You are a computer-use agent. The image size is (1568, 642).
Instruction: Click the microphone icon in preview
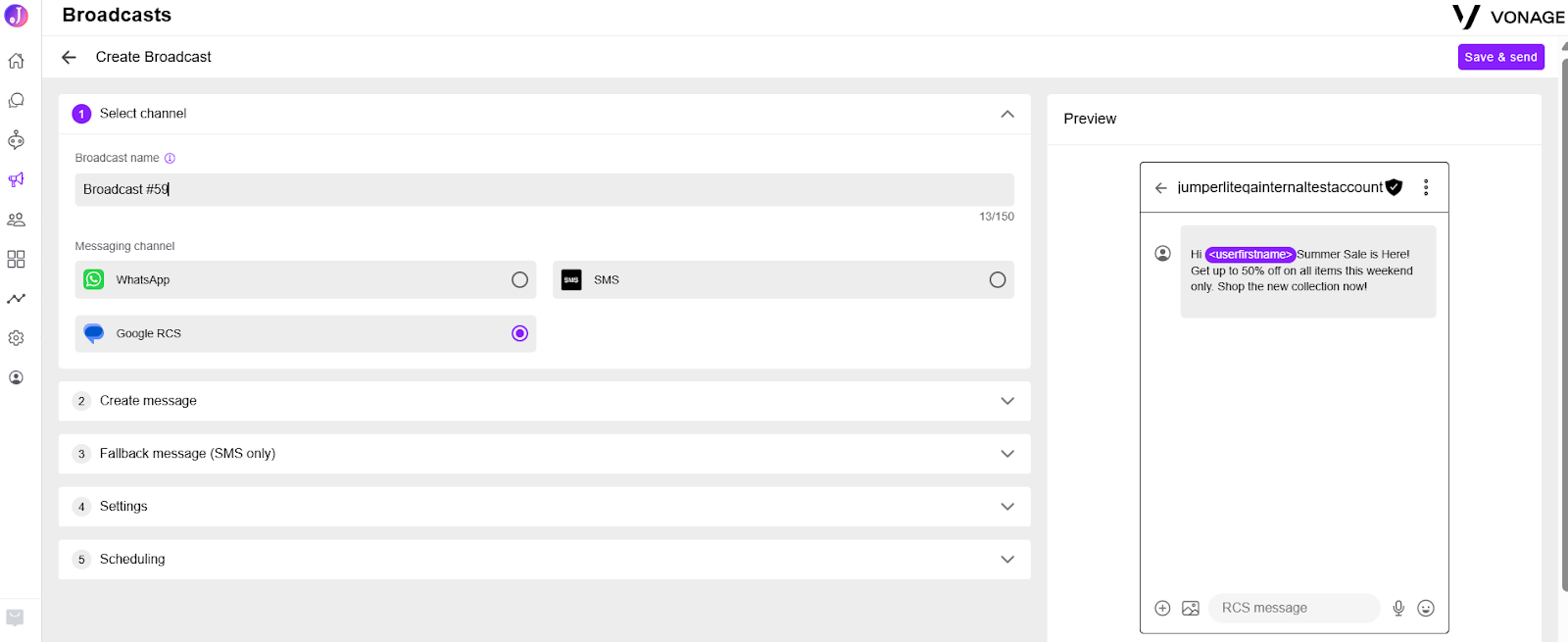pyautogui.click(x=1398, y=608)
